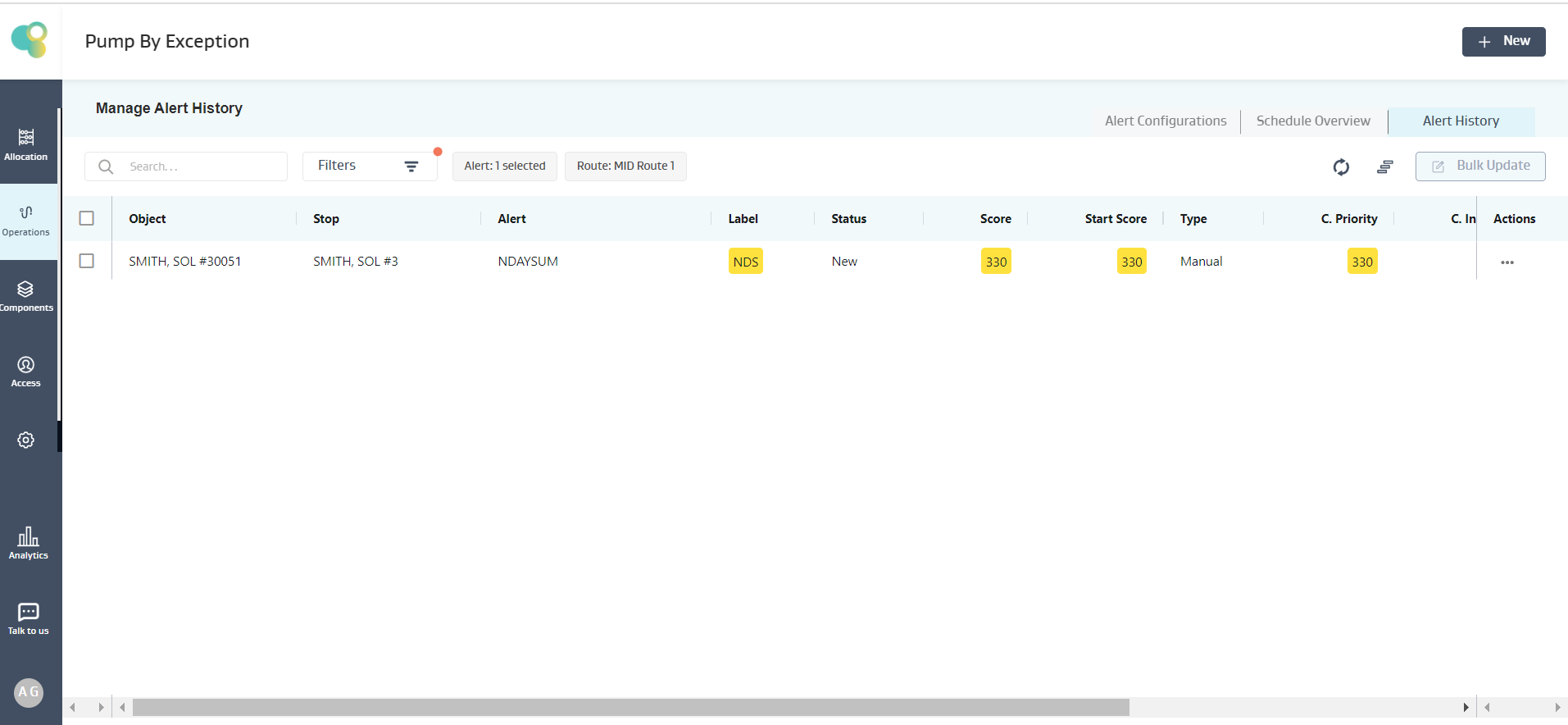Open the Alert: 1 selected filter chip
The height and width of the screenshot is (725, 1568).
click(504, 166)
